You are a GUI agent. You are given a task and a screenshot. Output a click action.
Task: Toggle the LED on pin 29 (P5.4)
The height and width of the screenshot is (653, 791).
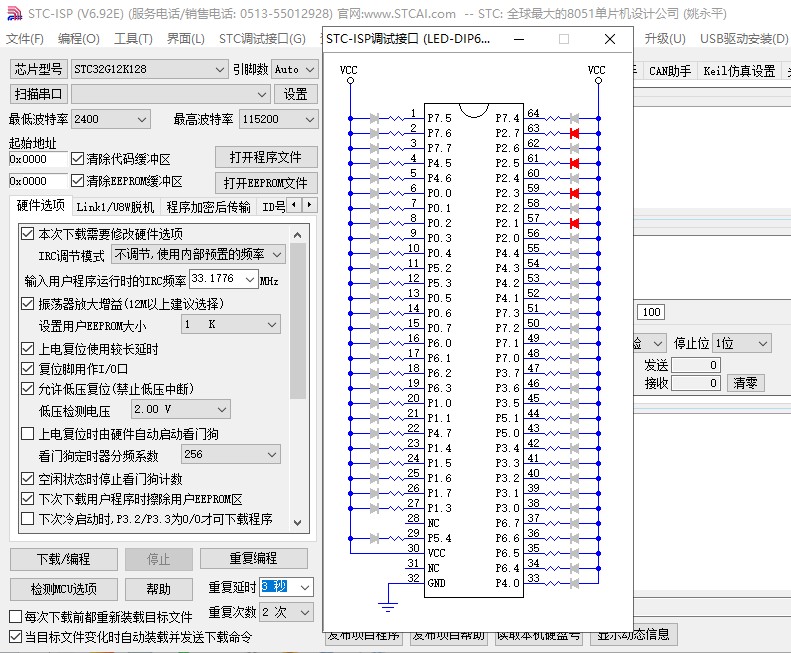[374, 538]
